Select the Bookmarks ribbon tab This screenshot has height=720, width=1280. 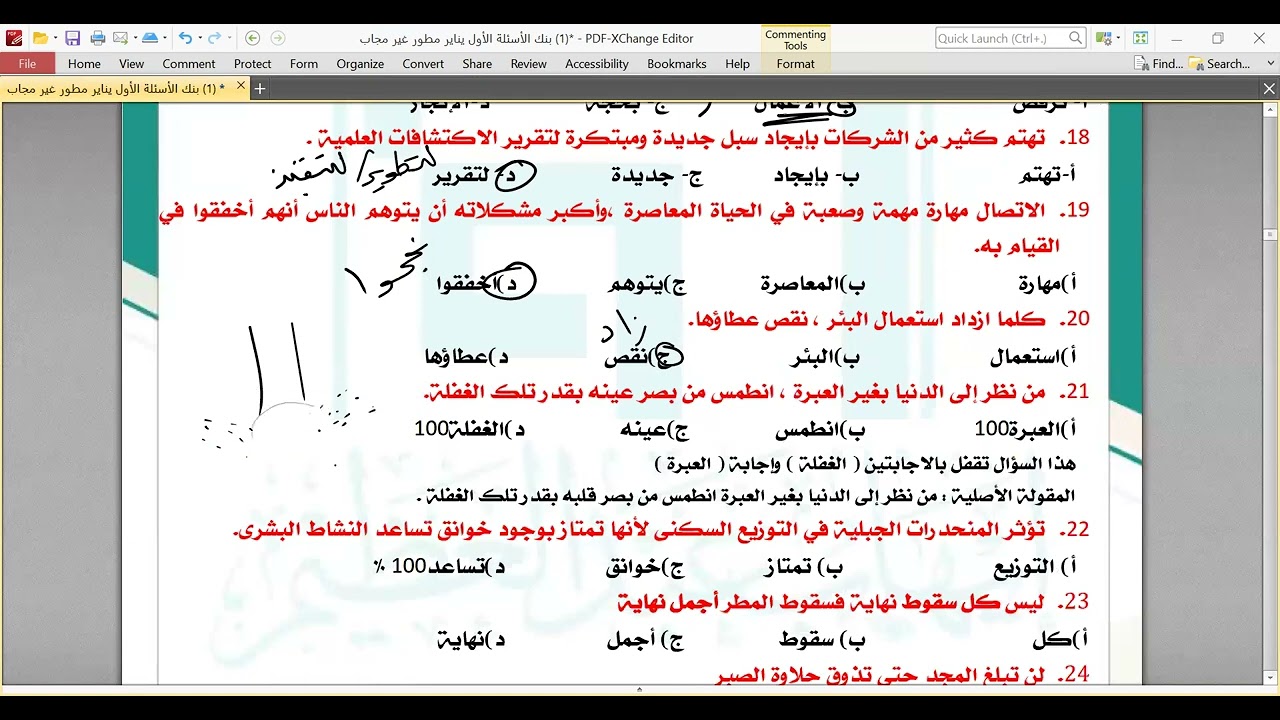[677, 63]
